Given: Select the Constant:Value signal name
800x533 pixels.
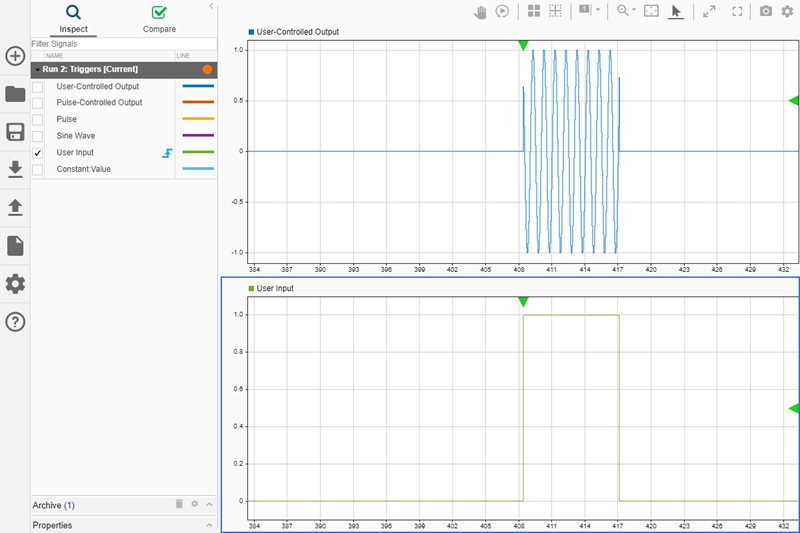Looking at the screenshot, I should [x=83, y=169].
